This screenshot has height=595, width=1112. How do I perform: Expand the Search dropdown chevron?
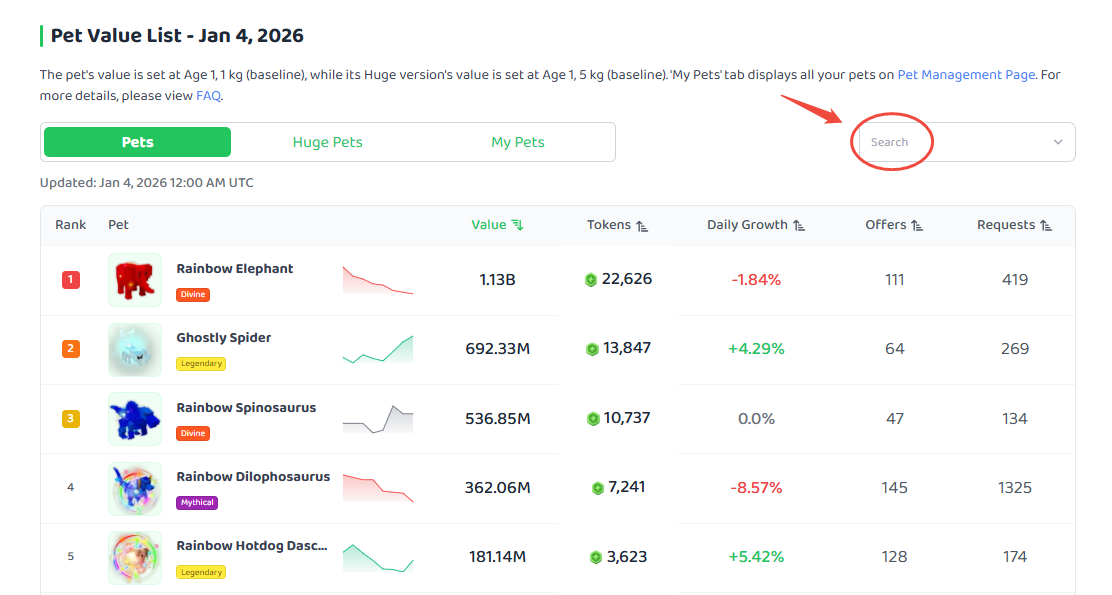(x=1058, y=142)
